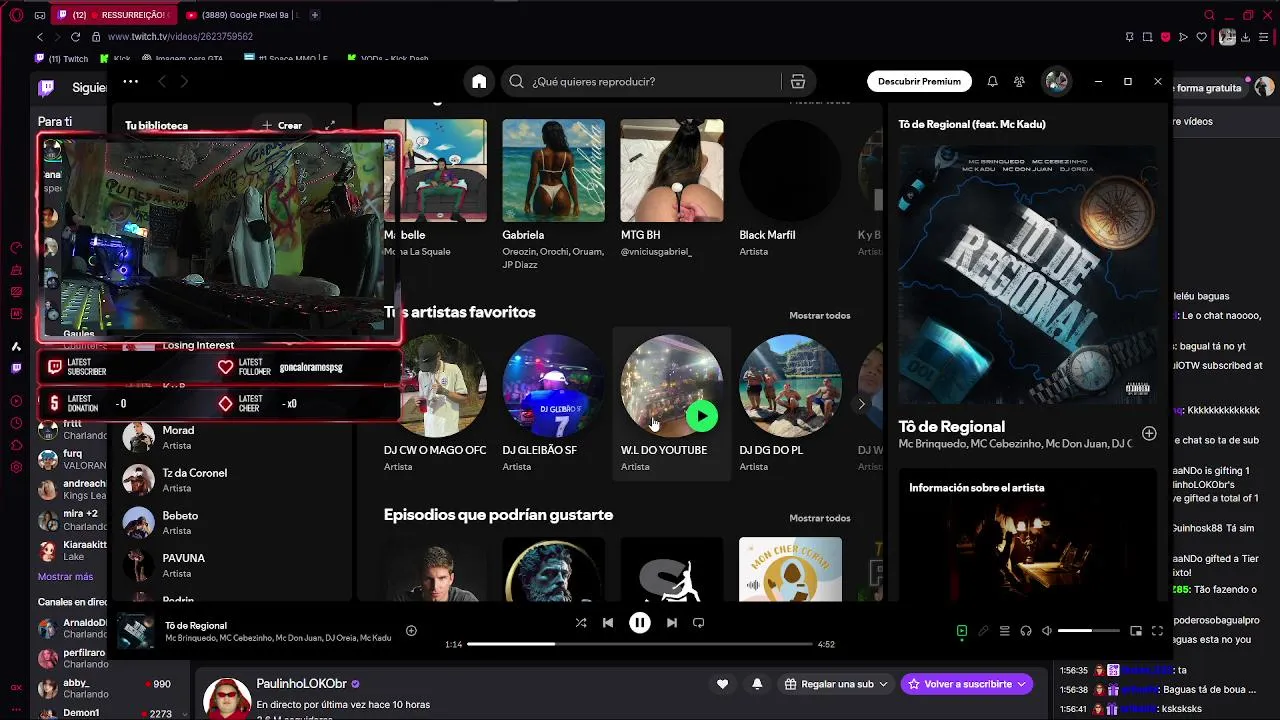This screenshot has width=1280, height=720.
Task: Pause the current song
Action: [640, 623]
